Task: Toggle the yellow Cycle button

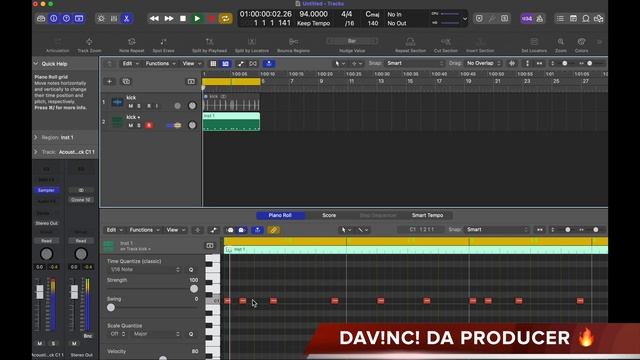Action: tap(225, 18)
